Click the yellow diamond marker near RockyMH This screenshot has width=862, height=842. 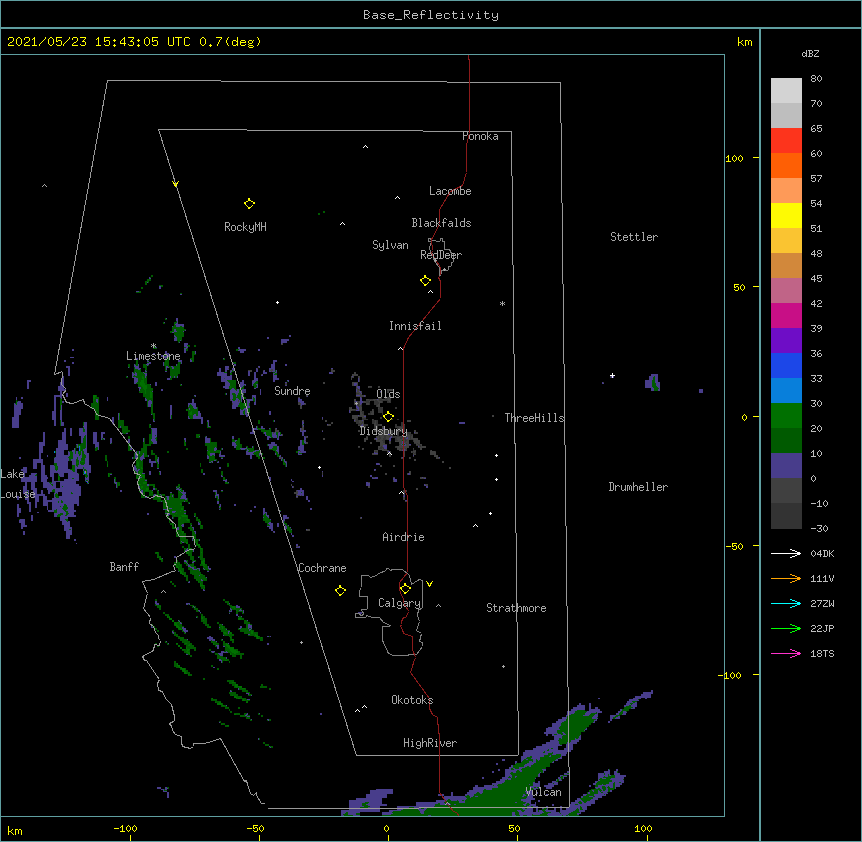(249, 204)
